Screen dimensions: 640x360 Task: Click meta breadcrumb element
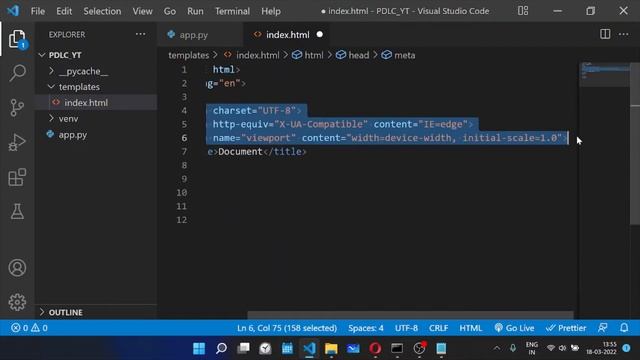404,55
